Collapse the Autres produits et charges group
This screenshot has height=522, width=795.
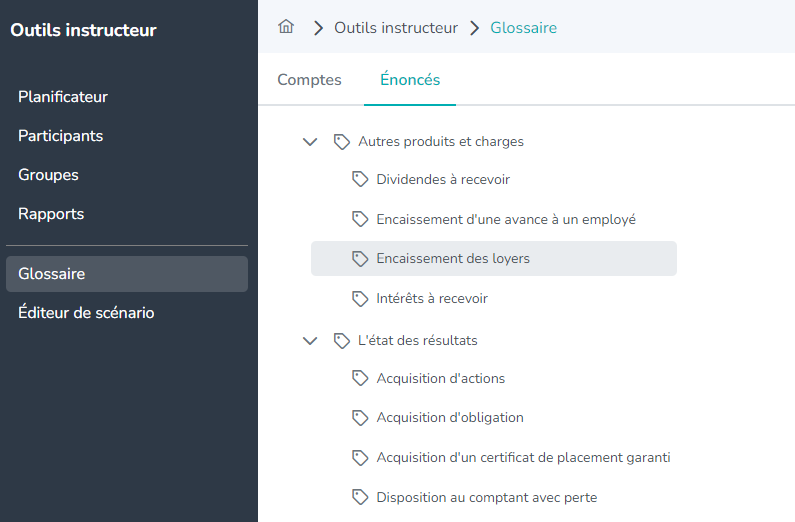coord(310,142)
